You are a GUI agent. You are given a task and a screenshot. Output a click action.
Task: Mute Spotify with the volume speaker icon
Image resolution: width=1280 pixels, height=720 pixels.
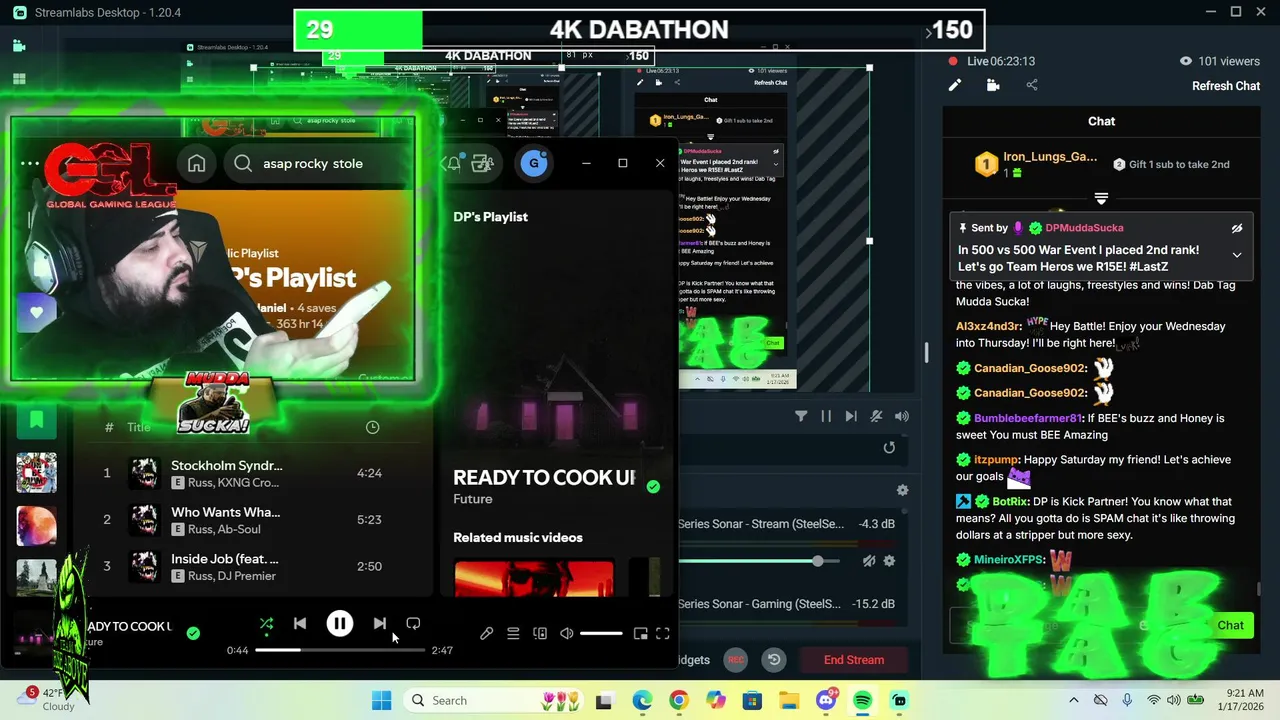click(x=567, y=633)
